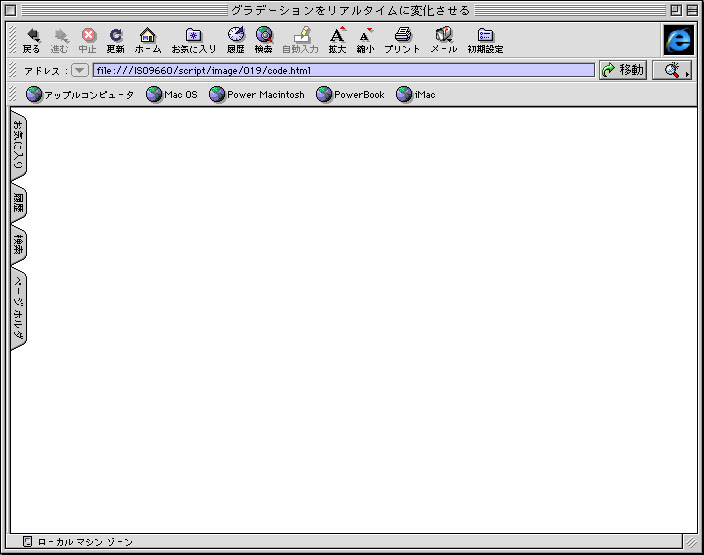704x555 pixels.
Task: Click the favorites bar grab handle
Action: (x=13, y=94)
